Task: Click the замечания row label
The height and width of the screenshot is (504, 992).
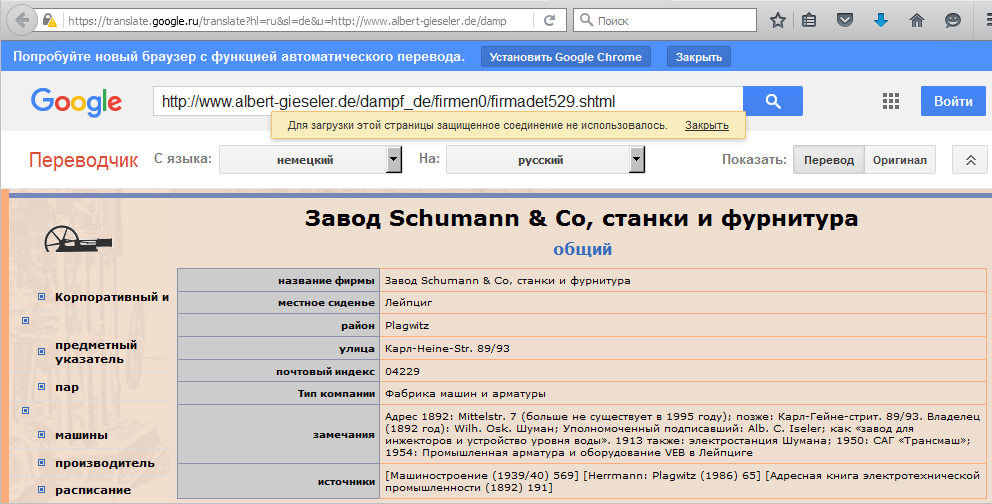Action: (344, 434)
